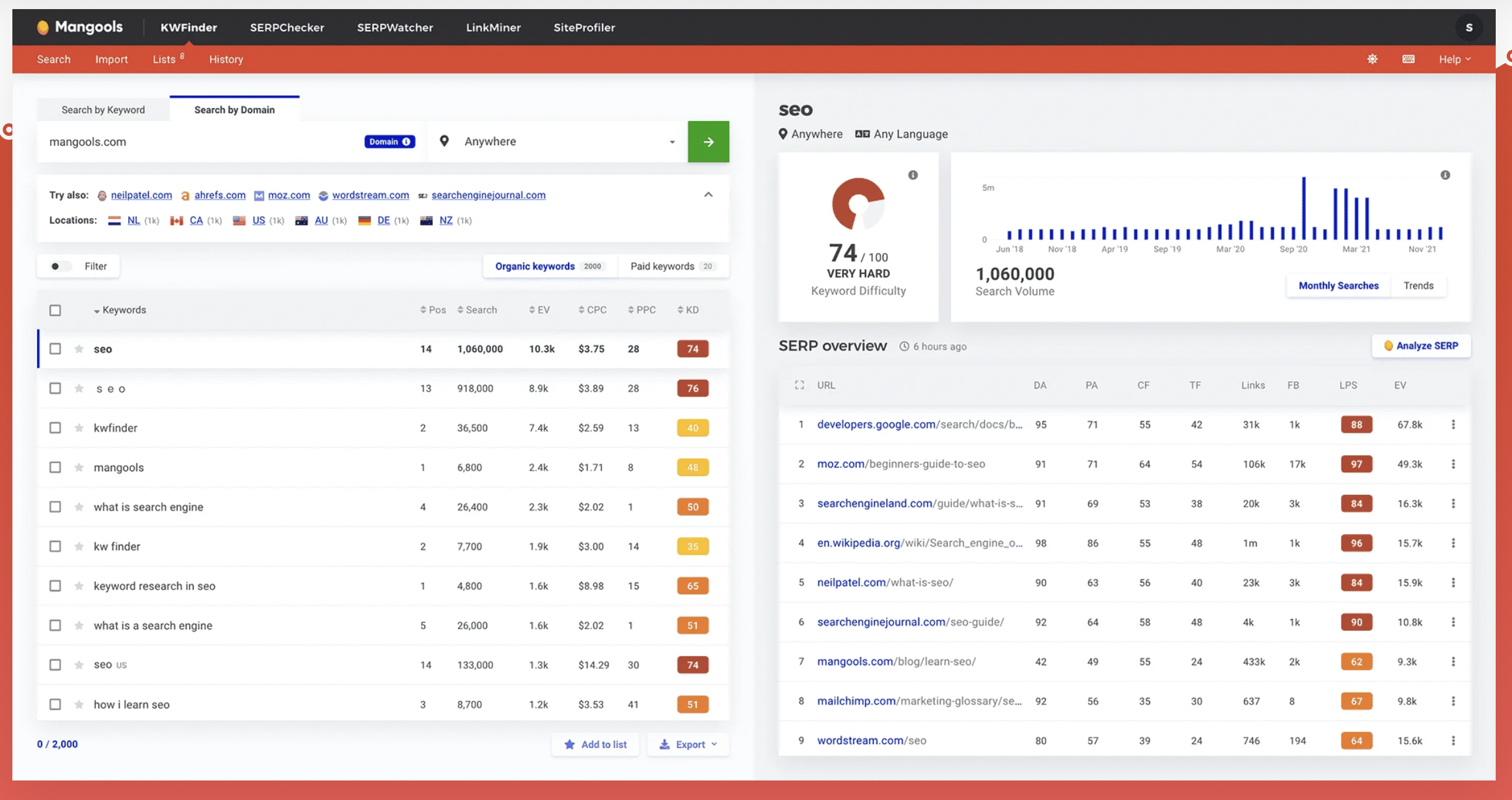Open the History menu item

[x=226, y=59]
